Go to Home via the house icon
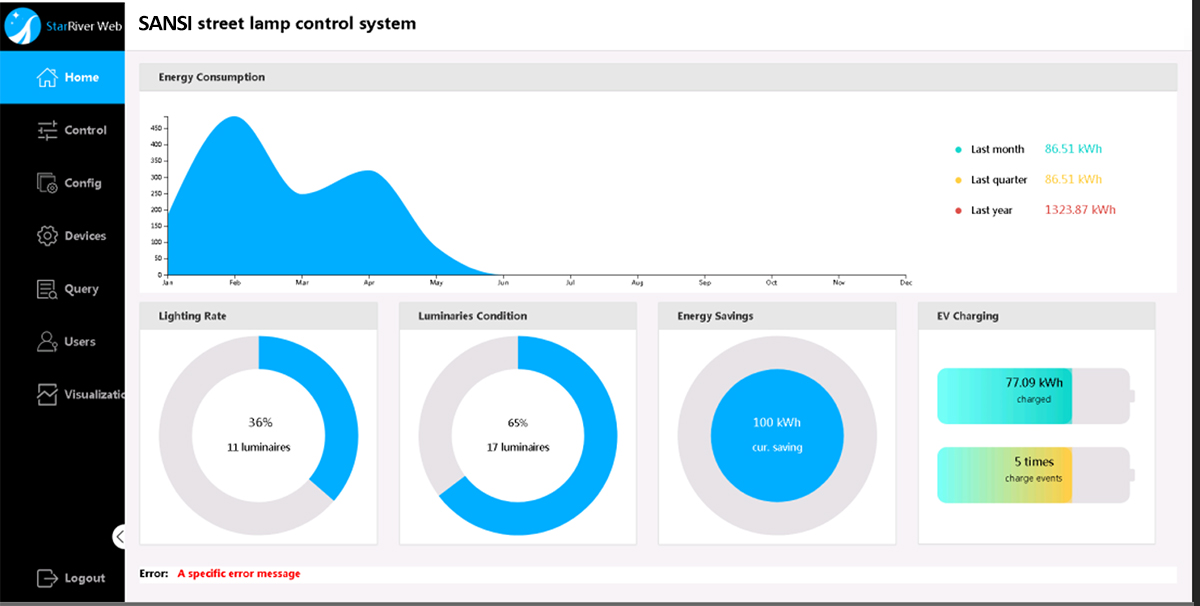Image resolution: width=1200 pixels, height=606 pixels. (x=46, y=77)
